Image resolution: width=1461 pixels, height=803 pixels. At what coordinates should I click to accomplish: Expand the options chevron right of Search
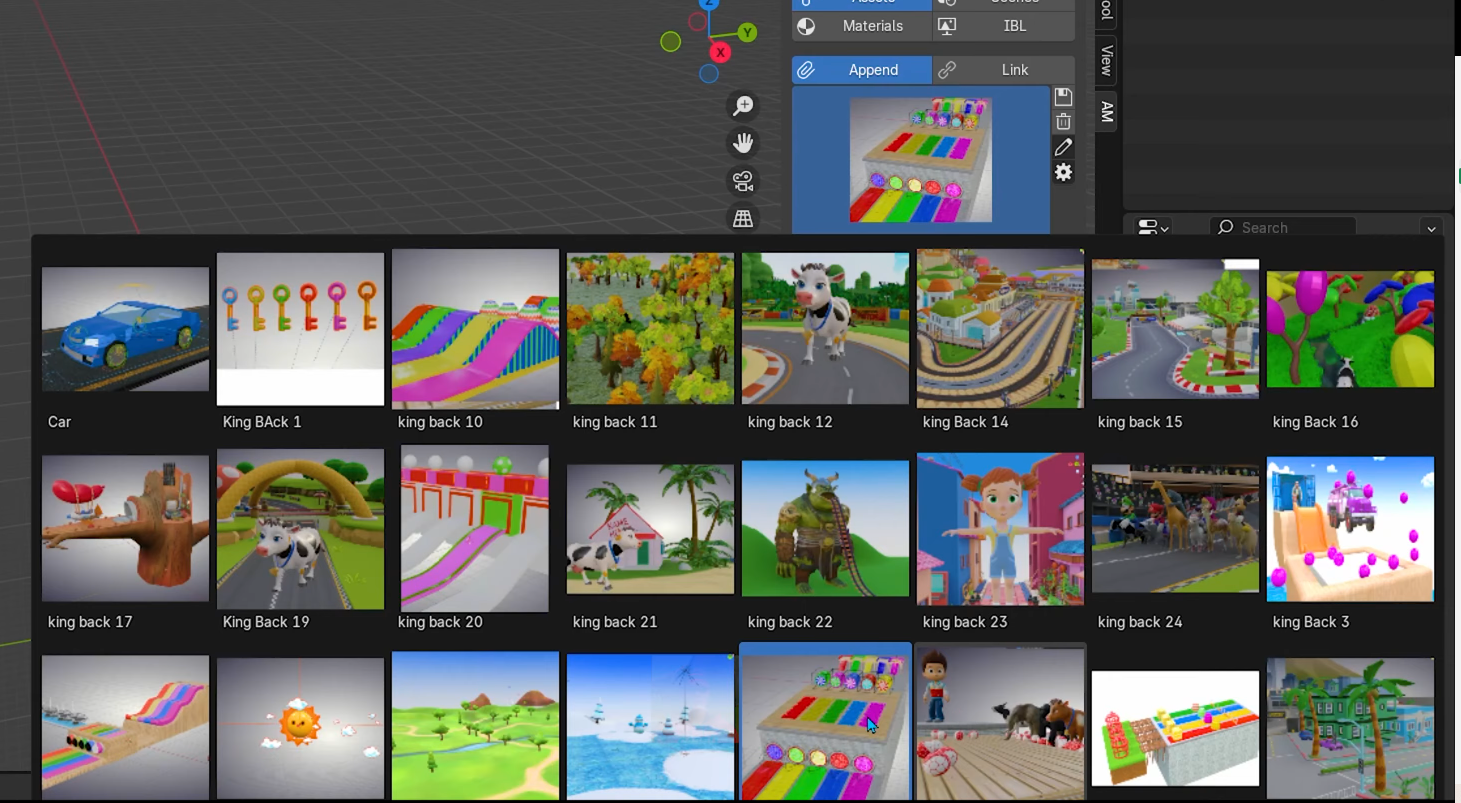tap(1431, 228)
